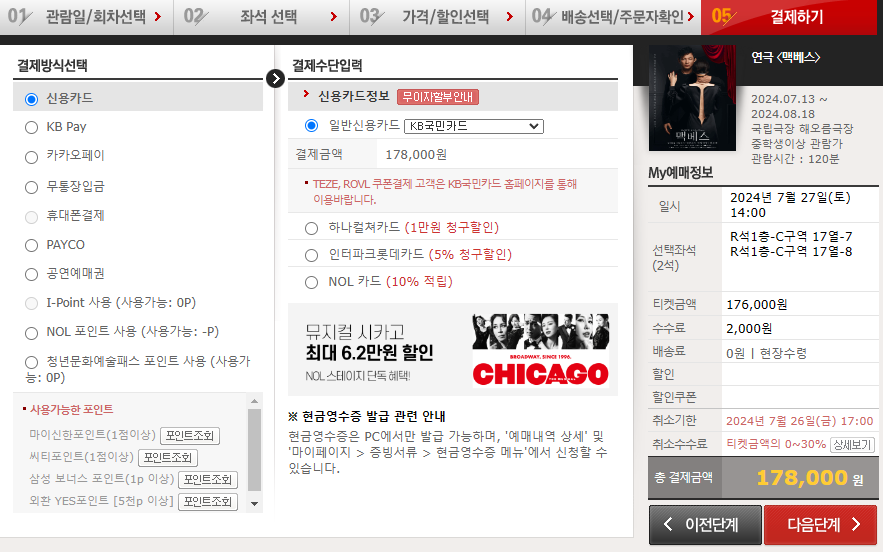The height and width of the screenshot is (552, 883).
Task: Click 포인트조회 for 삼성 보너스 포인트
Action: [208, 479]
